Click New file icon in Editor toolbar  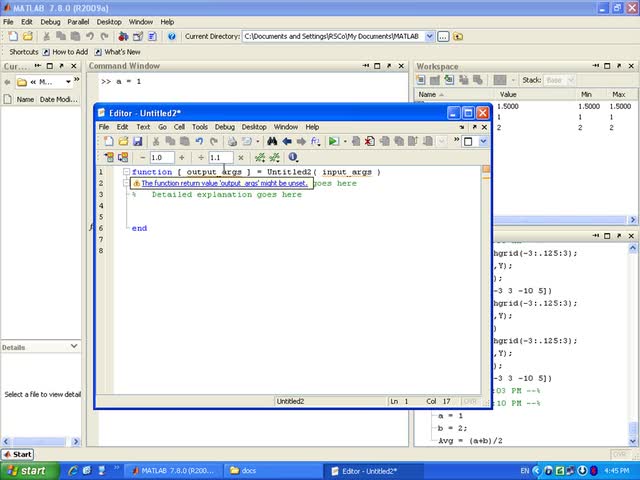pos(109,141)
